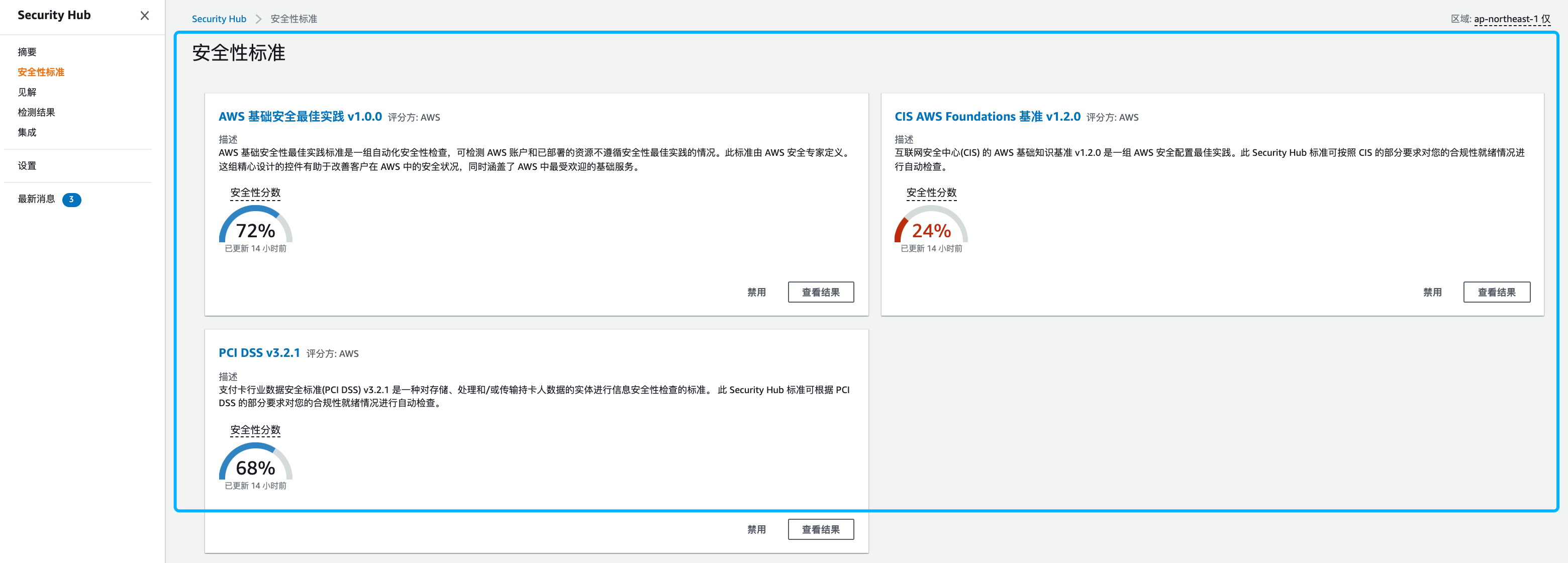Go to 检测结果 in the sidebar
The height and width of the screenshot is (563, 1568).
[36, 113]
